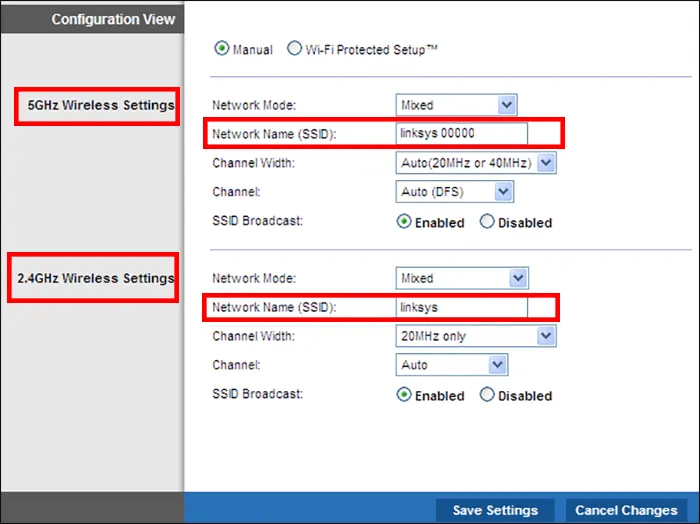Open the 5GHz Network Mode dropdown

tap(456, 105)
